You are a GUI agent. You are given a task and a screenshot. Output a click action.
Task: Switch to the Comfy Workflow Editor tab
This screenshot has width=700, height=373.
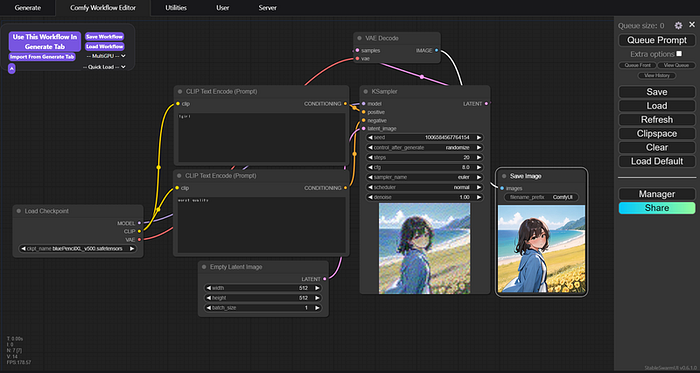(103, 8)
